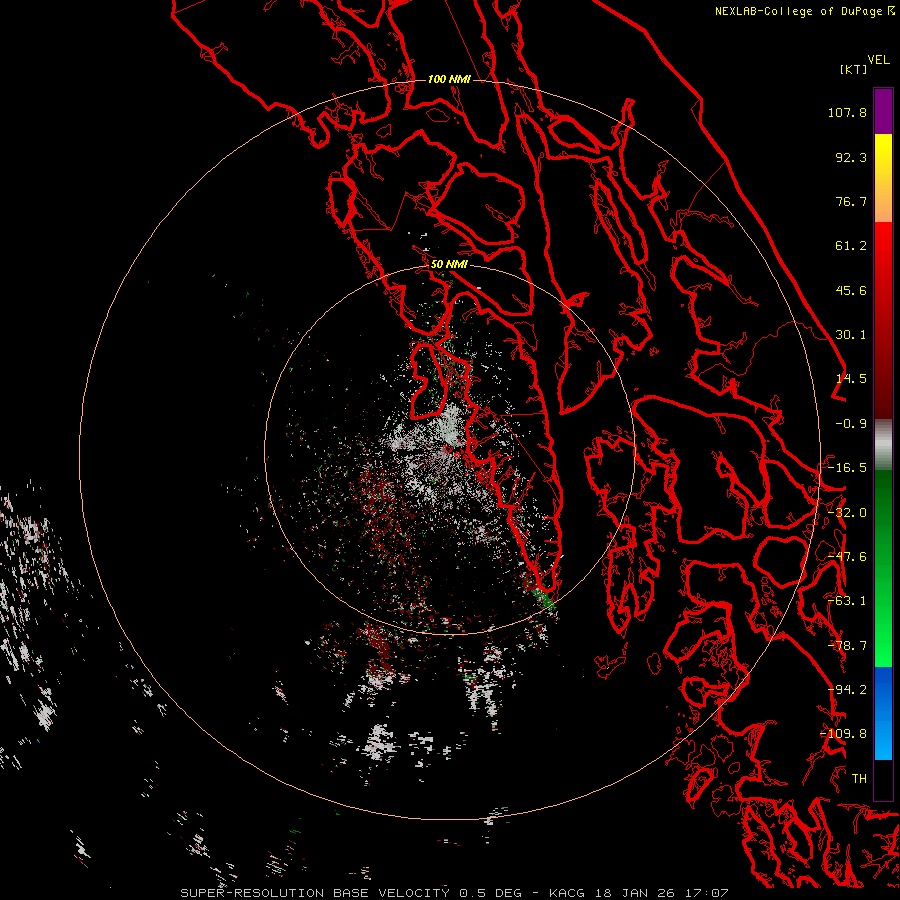Image resolution: width=900 pixels, height=900 pixels.
Task: Click the -94.2 velocity scale value
Action: 847,690
